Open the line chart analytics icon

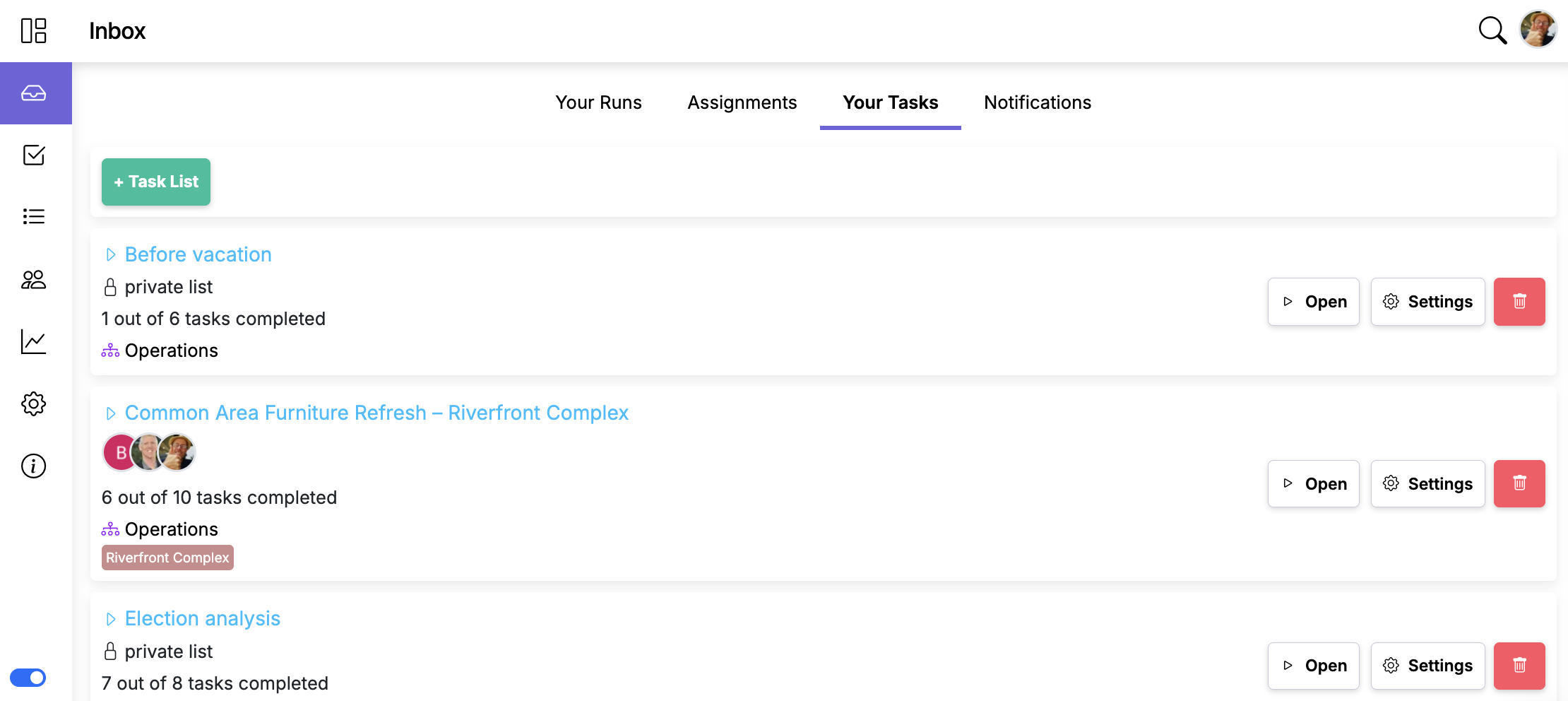(34, 342)
